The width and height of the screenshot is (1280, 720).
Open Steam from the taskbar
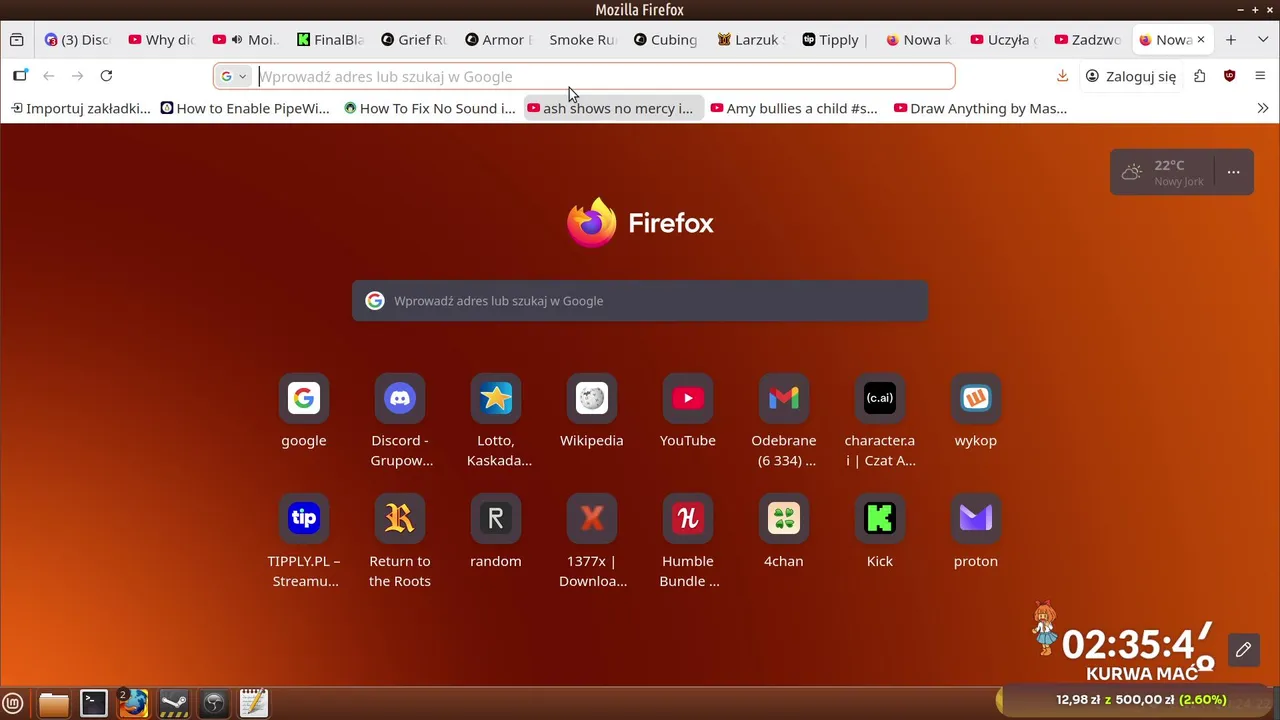(x=174, y=703)
